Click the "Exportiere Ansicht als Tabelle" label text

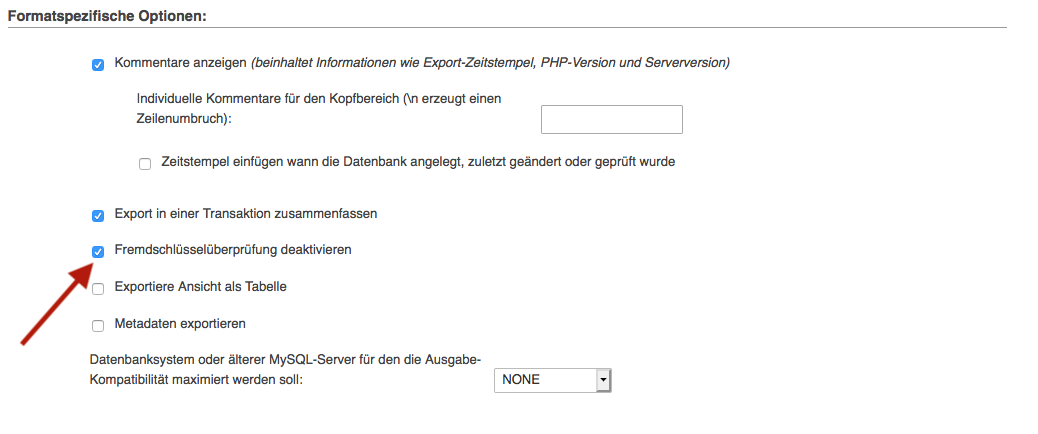point(201,287)
